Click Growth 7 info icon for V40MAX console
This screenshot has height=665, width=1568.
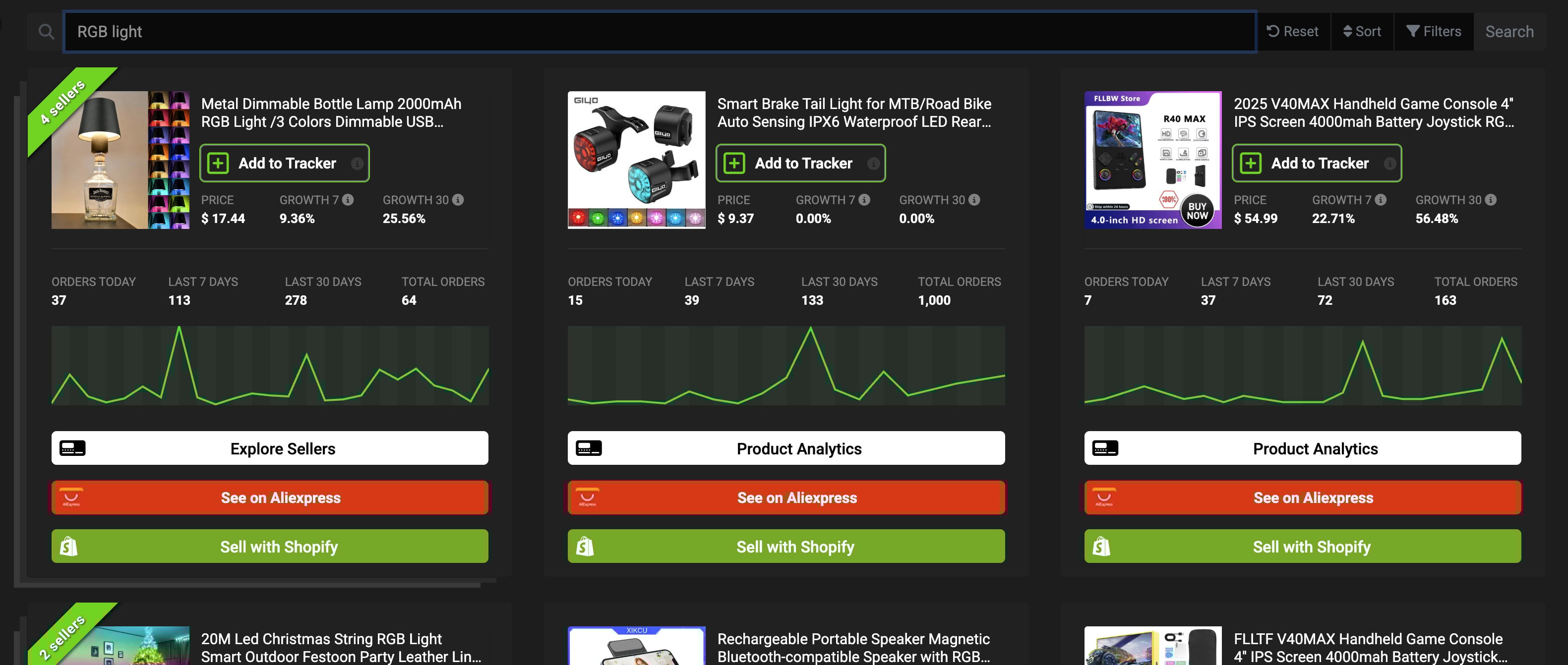tap(1381, 200)
